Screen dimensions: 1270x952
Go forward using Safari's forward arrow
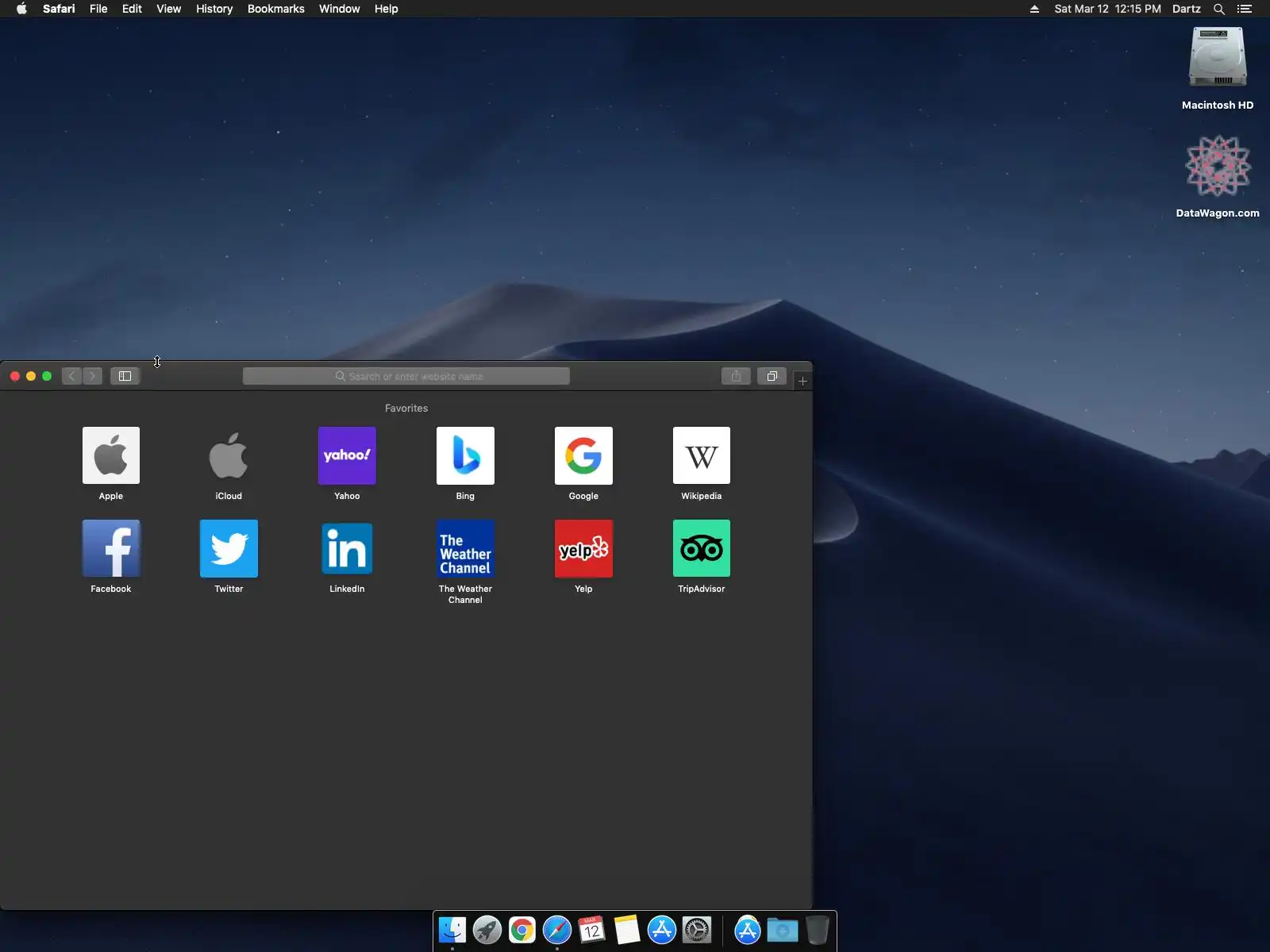92,376
